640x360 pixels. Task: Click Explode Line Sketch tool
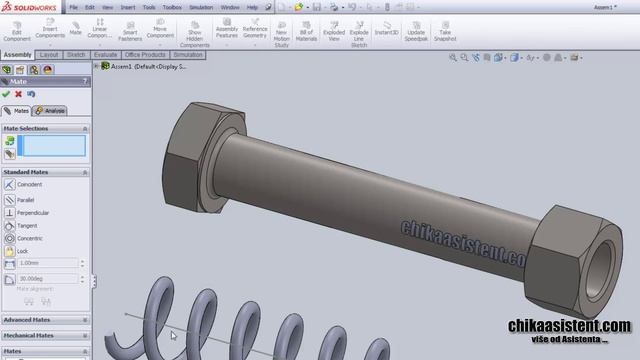359,34
